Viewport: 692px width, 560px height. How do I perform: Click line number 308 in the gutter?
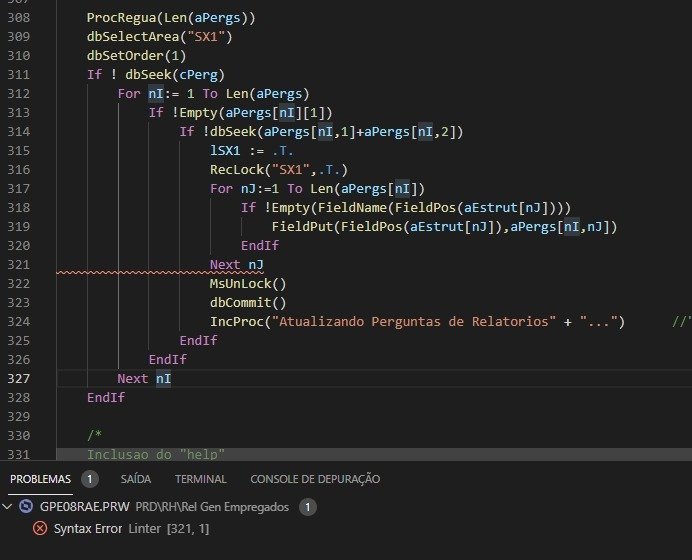coord(19,18)
